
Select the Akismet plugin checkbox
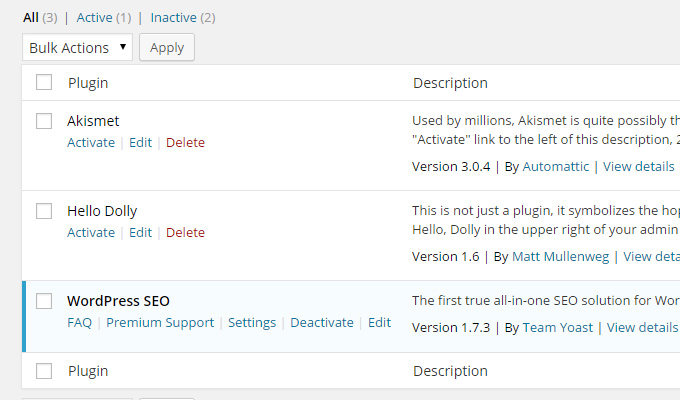click(44, 121)
